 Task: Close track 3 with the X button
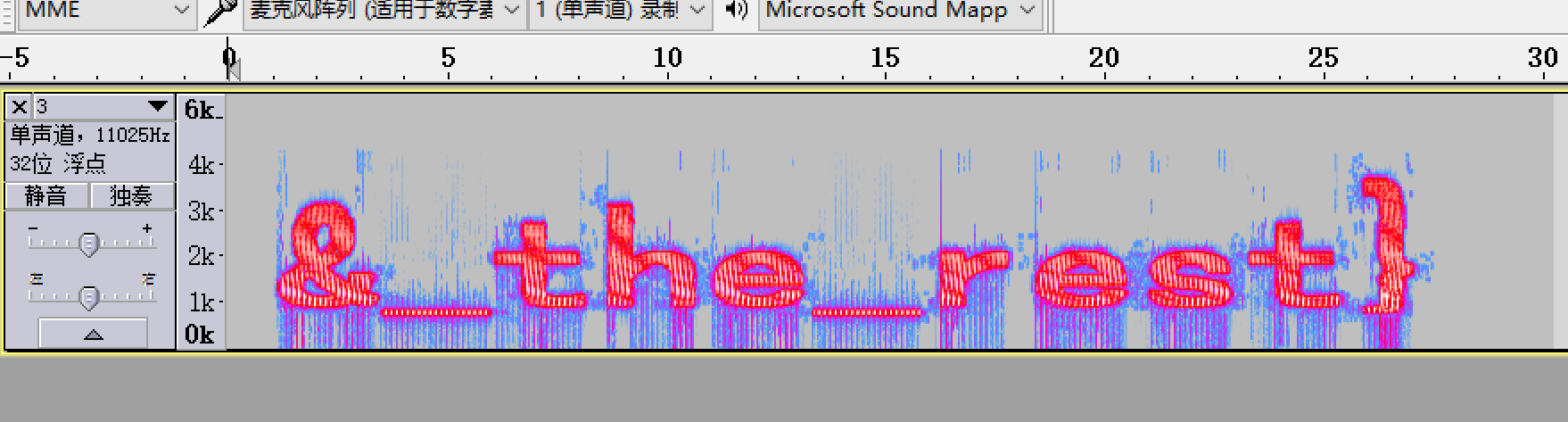click(x=19, y=107)
